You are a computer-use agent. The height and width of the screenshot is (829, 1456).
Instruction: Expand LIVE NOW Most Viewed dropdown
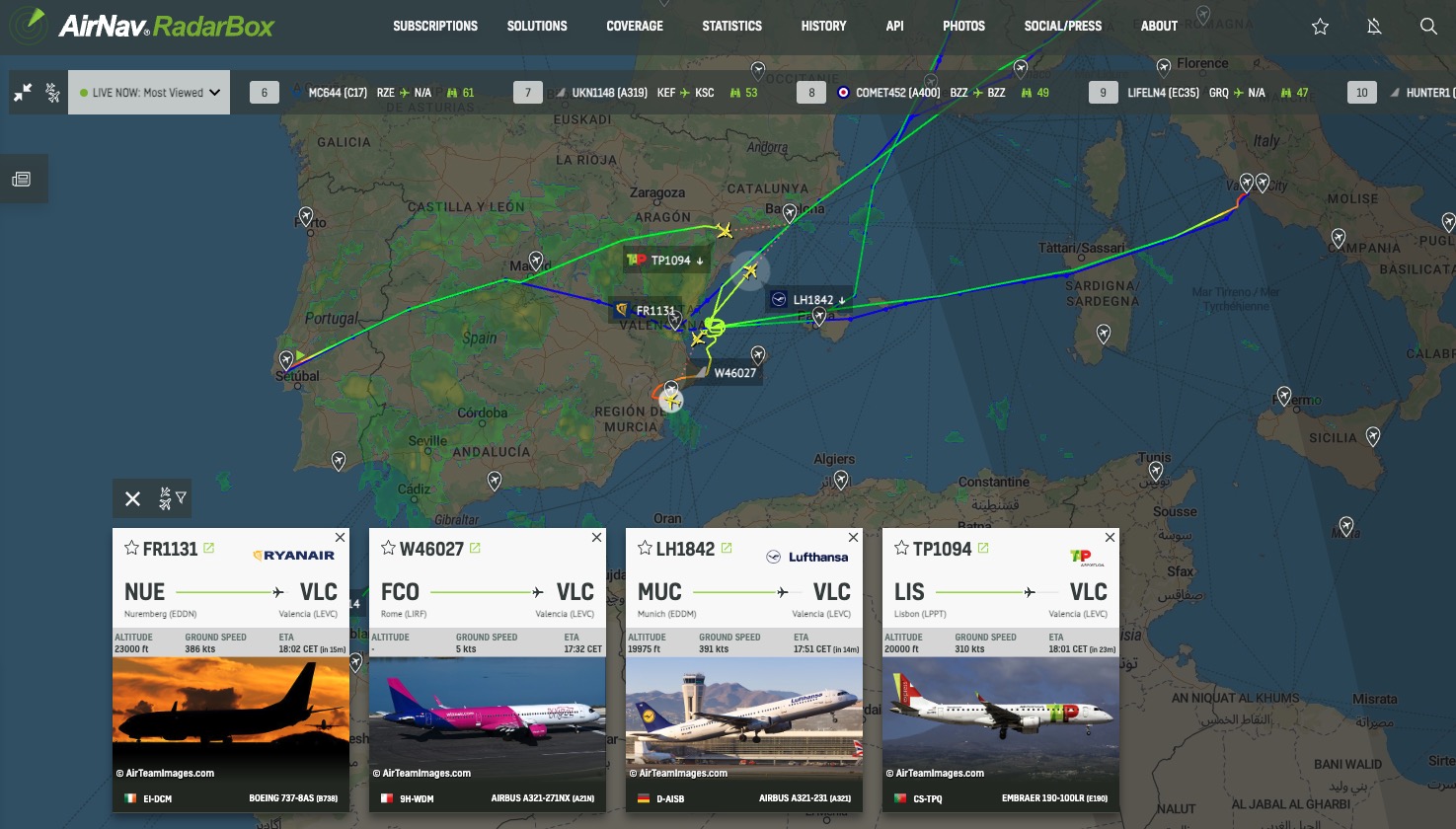(149, 93)
